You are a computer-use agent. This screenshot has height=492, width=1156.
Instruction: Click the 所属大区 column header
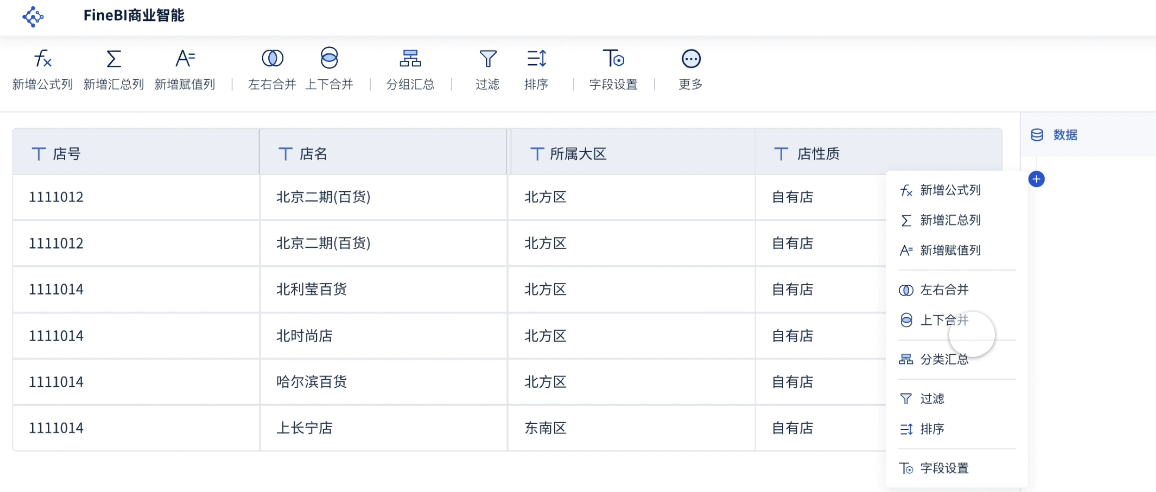(577, 154)
